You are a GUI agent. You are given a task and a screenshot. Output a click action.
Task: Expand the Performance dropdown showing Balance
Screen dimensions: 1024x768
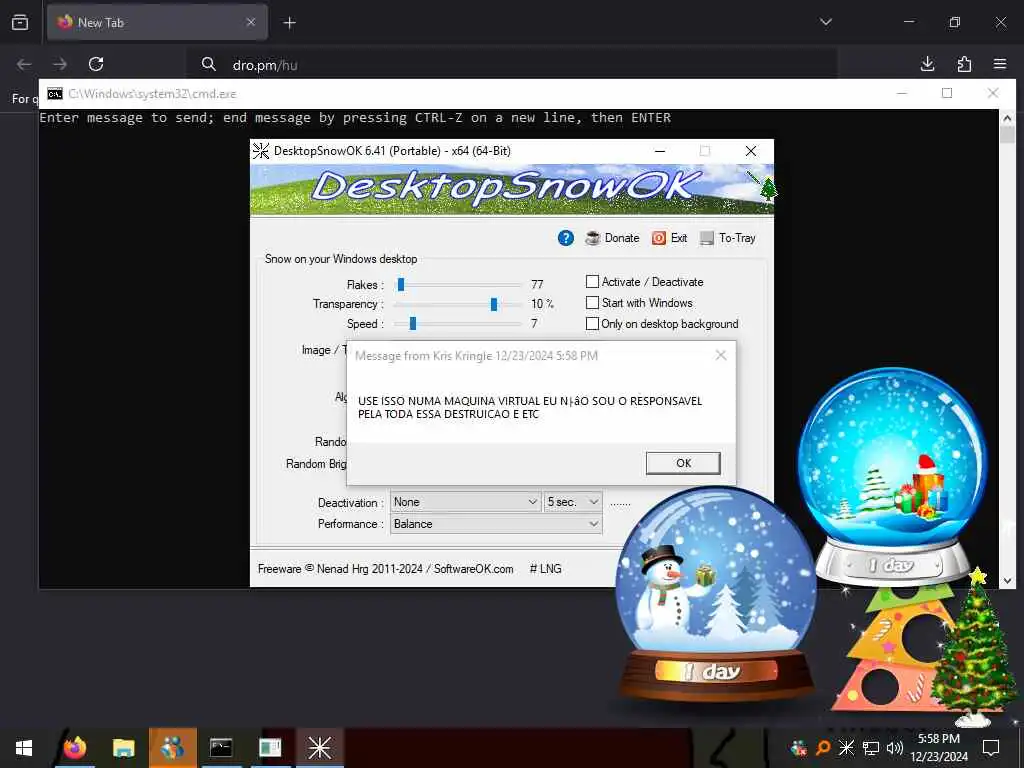click(496, 524)
